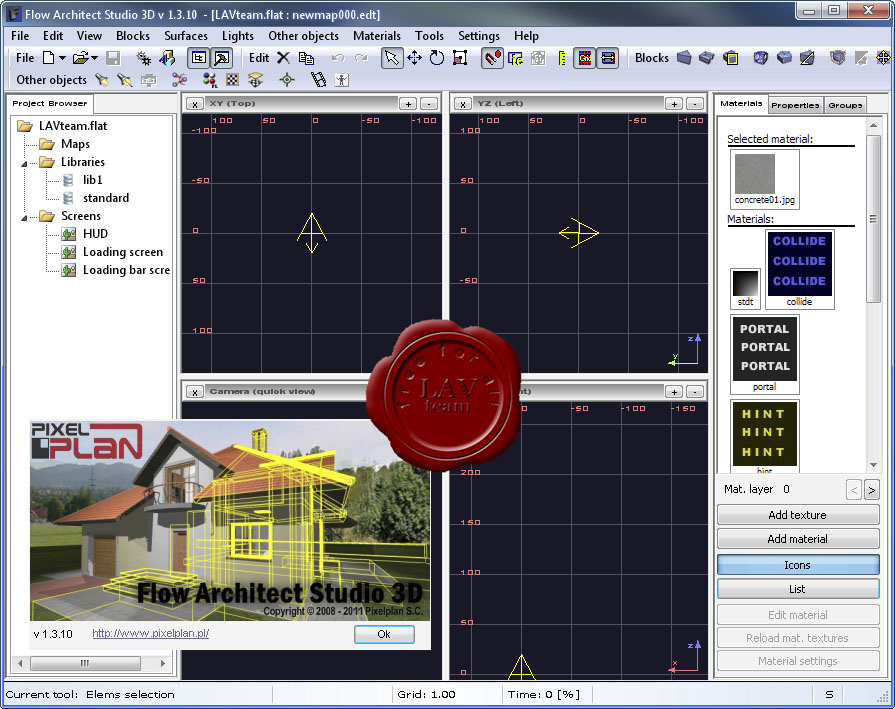Click the layered terrain icon
This screenshot has width=895, height=709.
click(x=255, y=80)
